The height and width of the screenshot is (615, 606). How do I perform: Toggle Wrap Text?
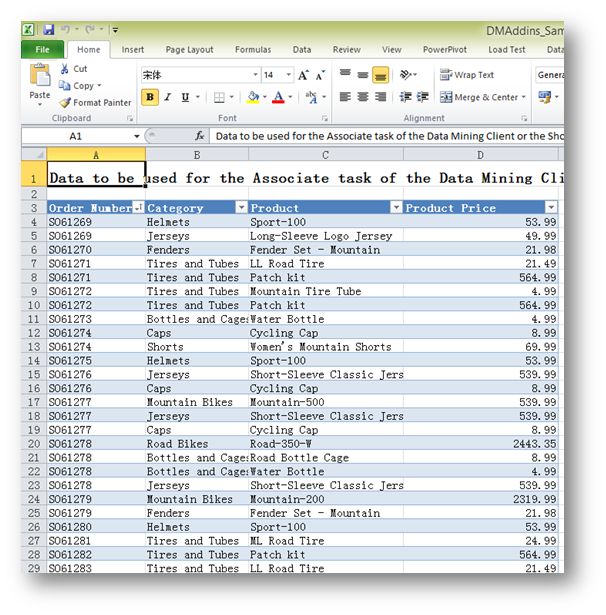click(x=467, y=75)
